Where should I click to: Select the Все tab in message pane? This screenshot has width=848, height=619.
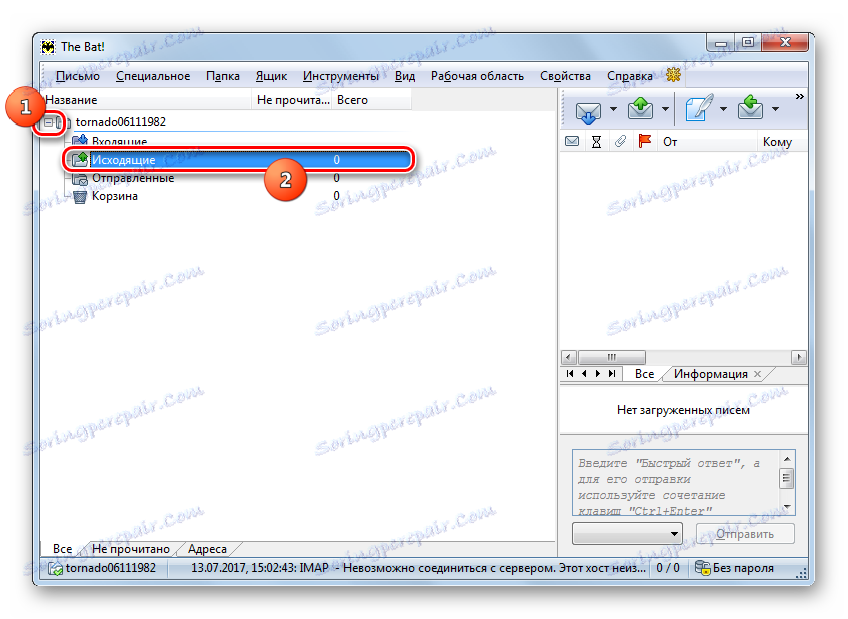645,374
